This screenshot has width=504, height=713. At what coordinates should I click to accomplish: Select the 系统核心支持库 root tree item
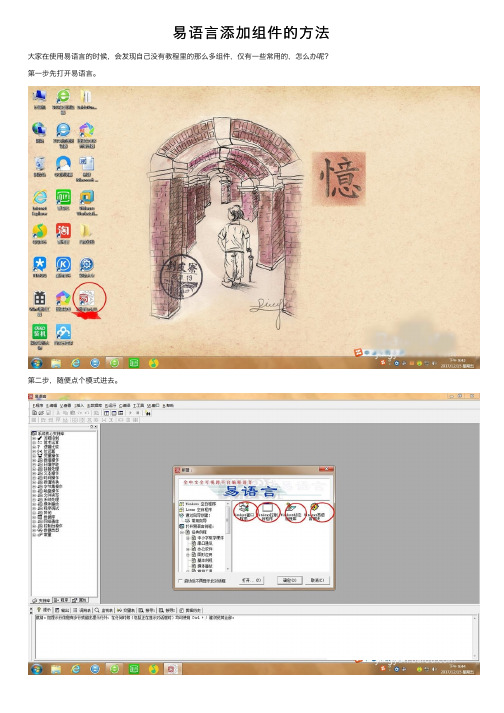click(48, 433)
